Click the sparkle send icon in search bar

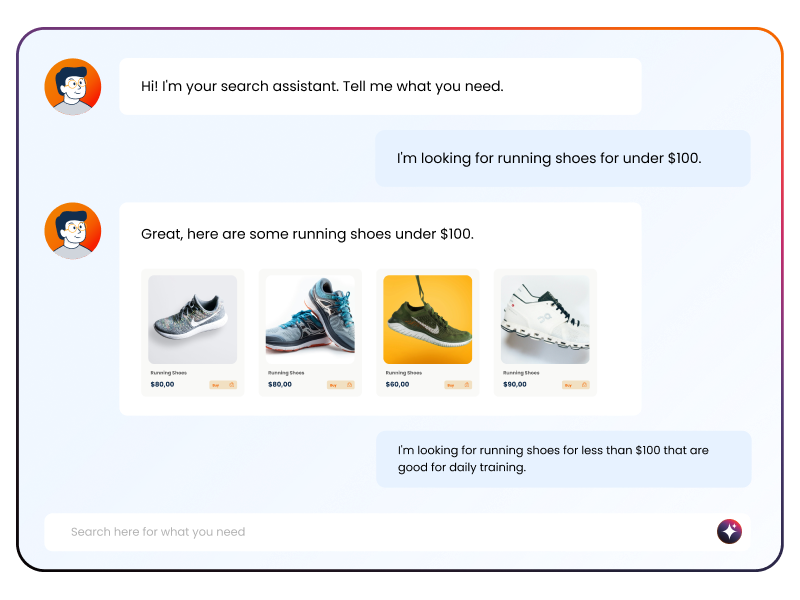pyautogui.click(x=729, y=532)
